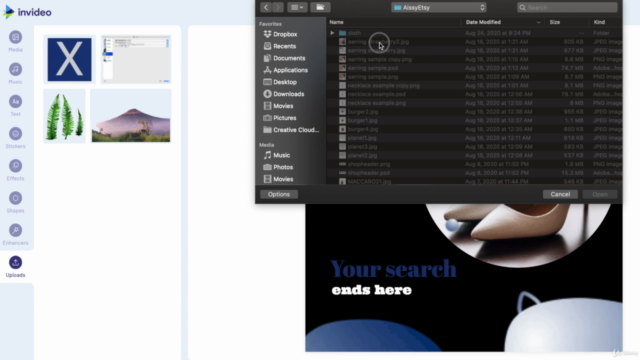
Task: Select the Uploads panel in InVideo sidebar
Action: pos(16,267)
